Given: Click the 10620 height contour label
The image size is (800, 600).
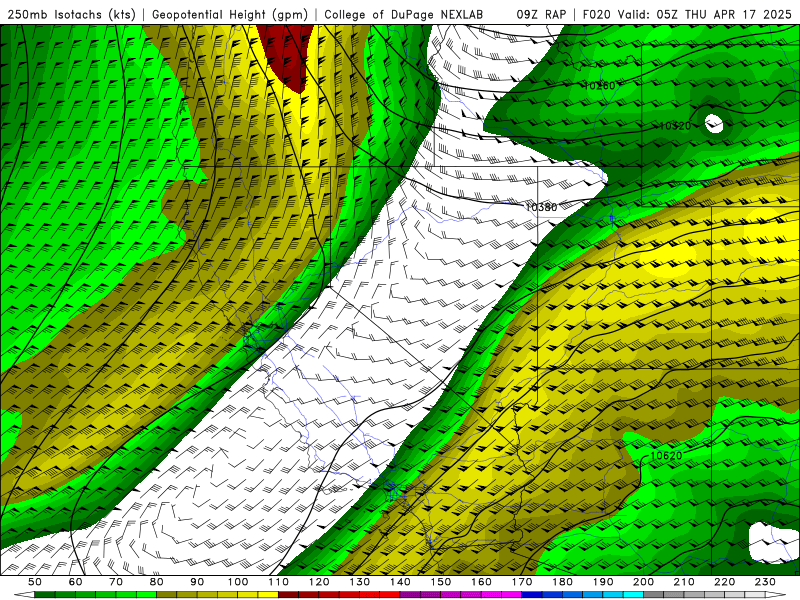Looking at the screenshot, I should 666,456.
